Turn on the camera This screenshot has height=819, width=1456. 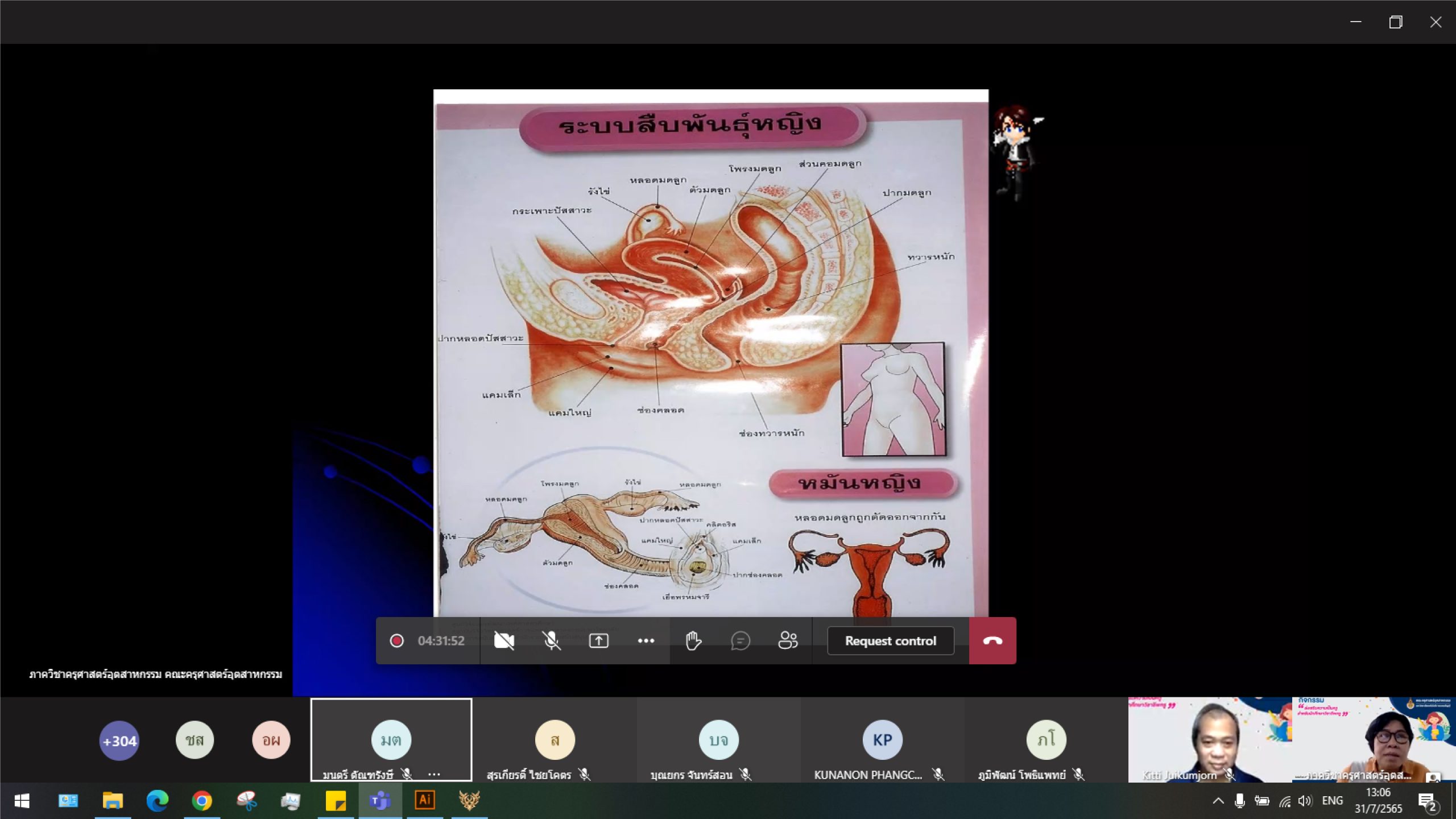pos(504,641)
